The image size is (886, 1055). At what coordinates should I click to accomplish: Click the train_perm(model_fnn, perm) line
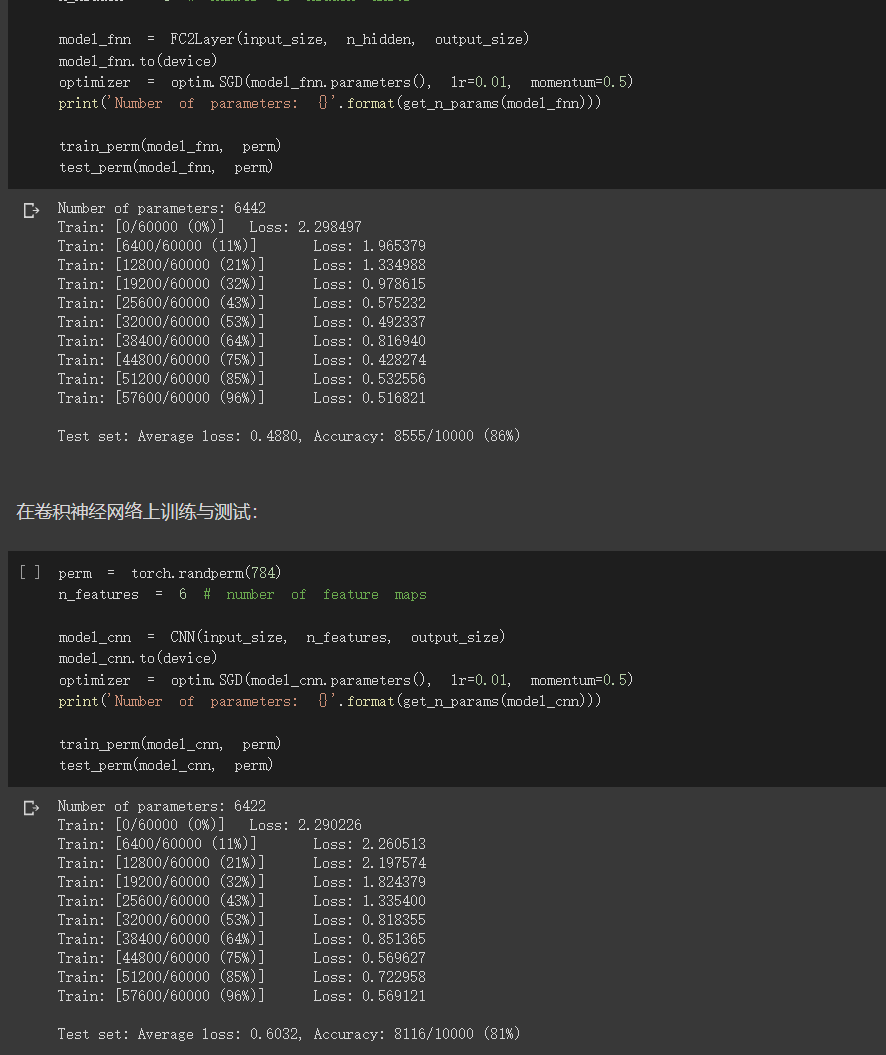169,146
